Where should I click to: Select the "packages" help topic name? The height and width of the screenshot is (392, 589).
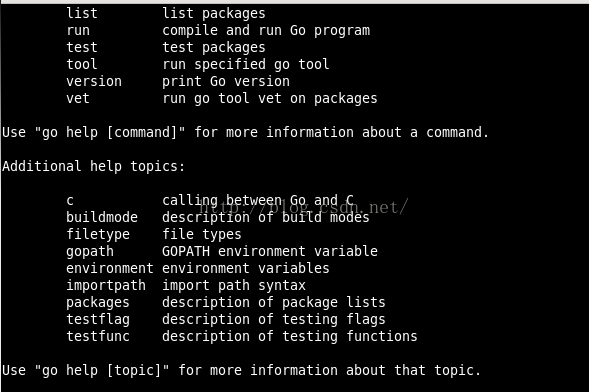pos(98,303)
